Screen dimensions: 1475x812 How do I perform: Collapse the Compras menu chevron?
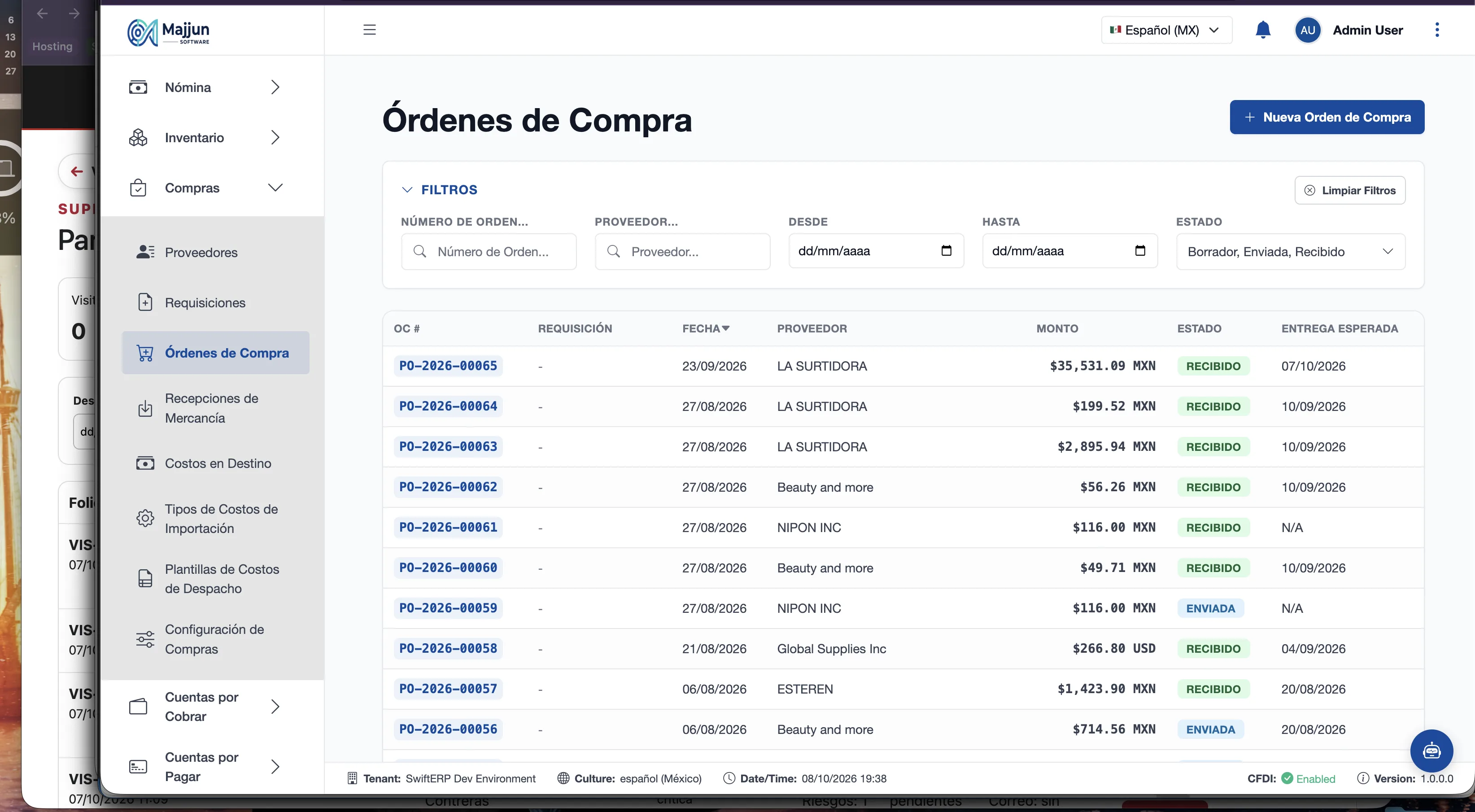coord(275,188)
